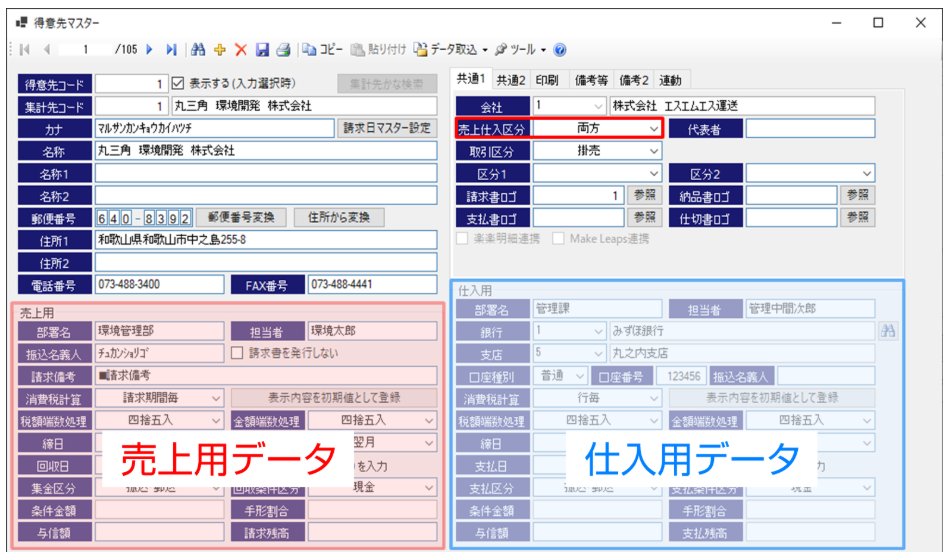The width and height of the screenshot is (952, 558).
Task: Open the 区分2 dropdown
Action: pos(866,173)
